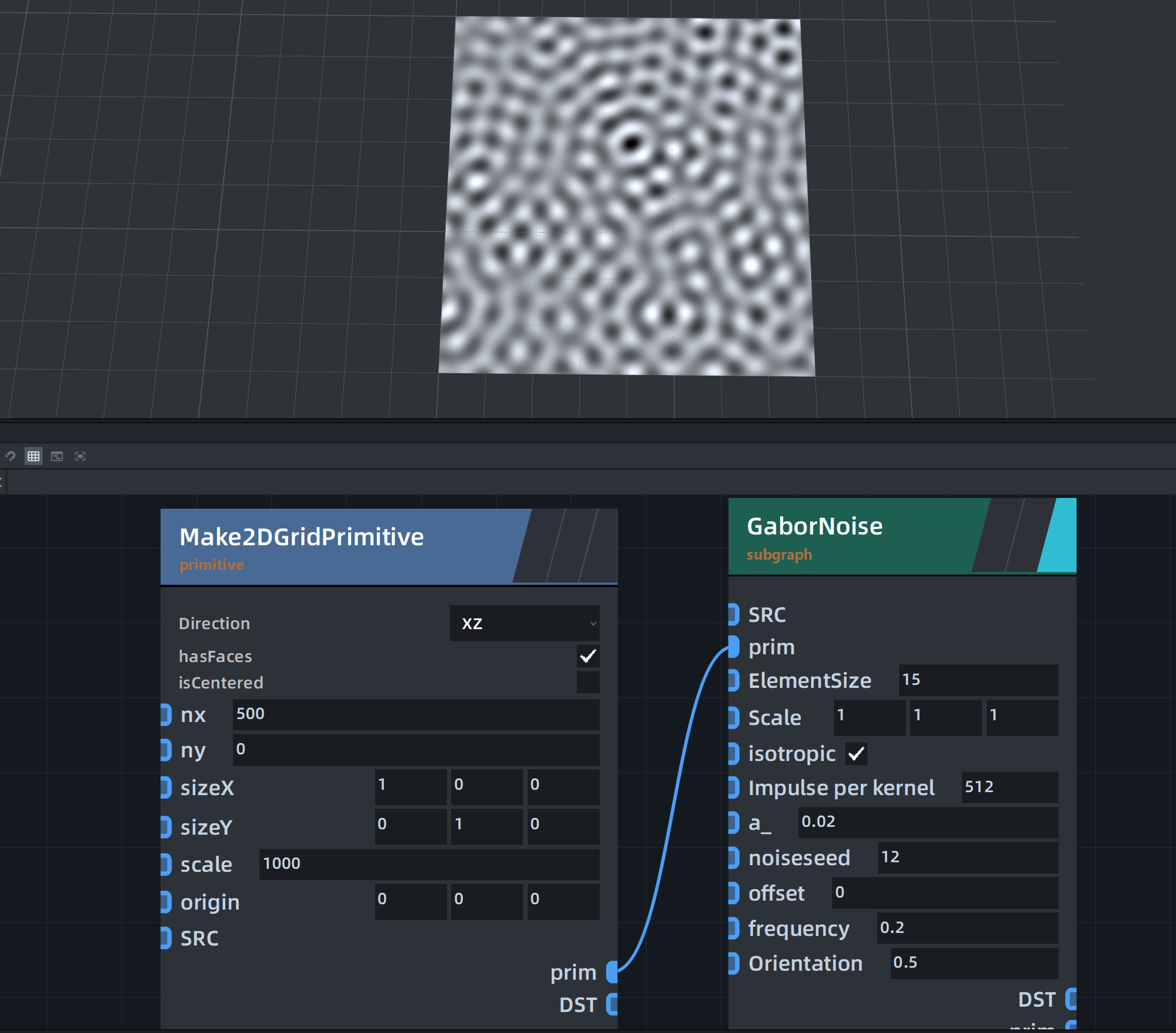Toggle the middle slanted flag on Make2DGridPrimitive header
The height and width of the screenshot is (1033, 1176).
click(572, 545)
